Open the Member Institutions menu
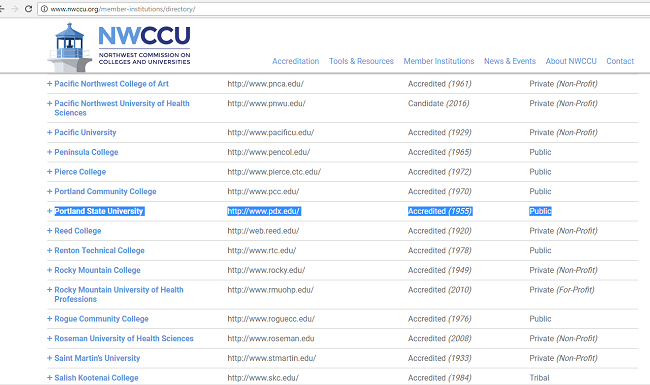650x385 pixels. click(439, 61)
